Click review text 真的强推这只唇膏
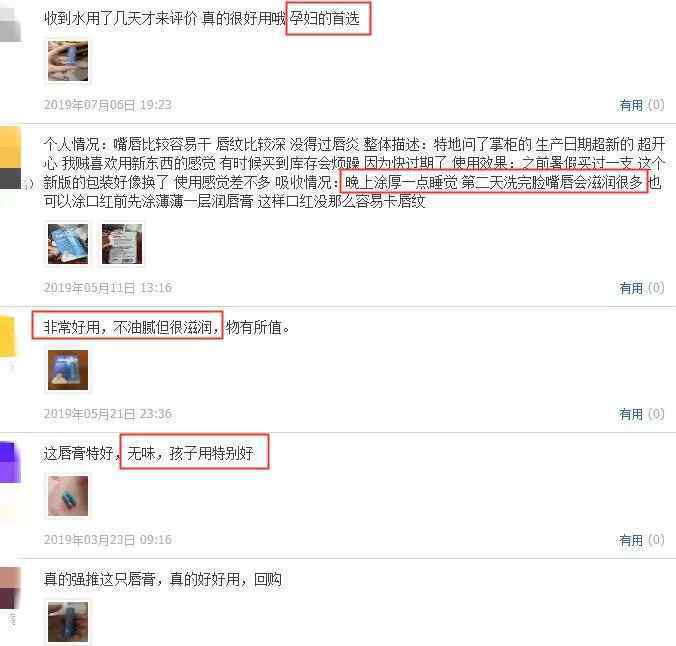The height and width of the screenshot is (646, 676). click(100, 579)
